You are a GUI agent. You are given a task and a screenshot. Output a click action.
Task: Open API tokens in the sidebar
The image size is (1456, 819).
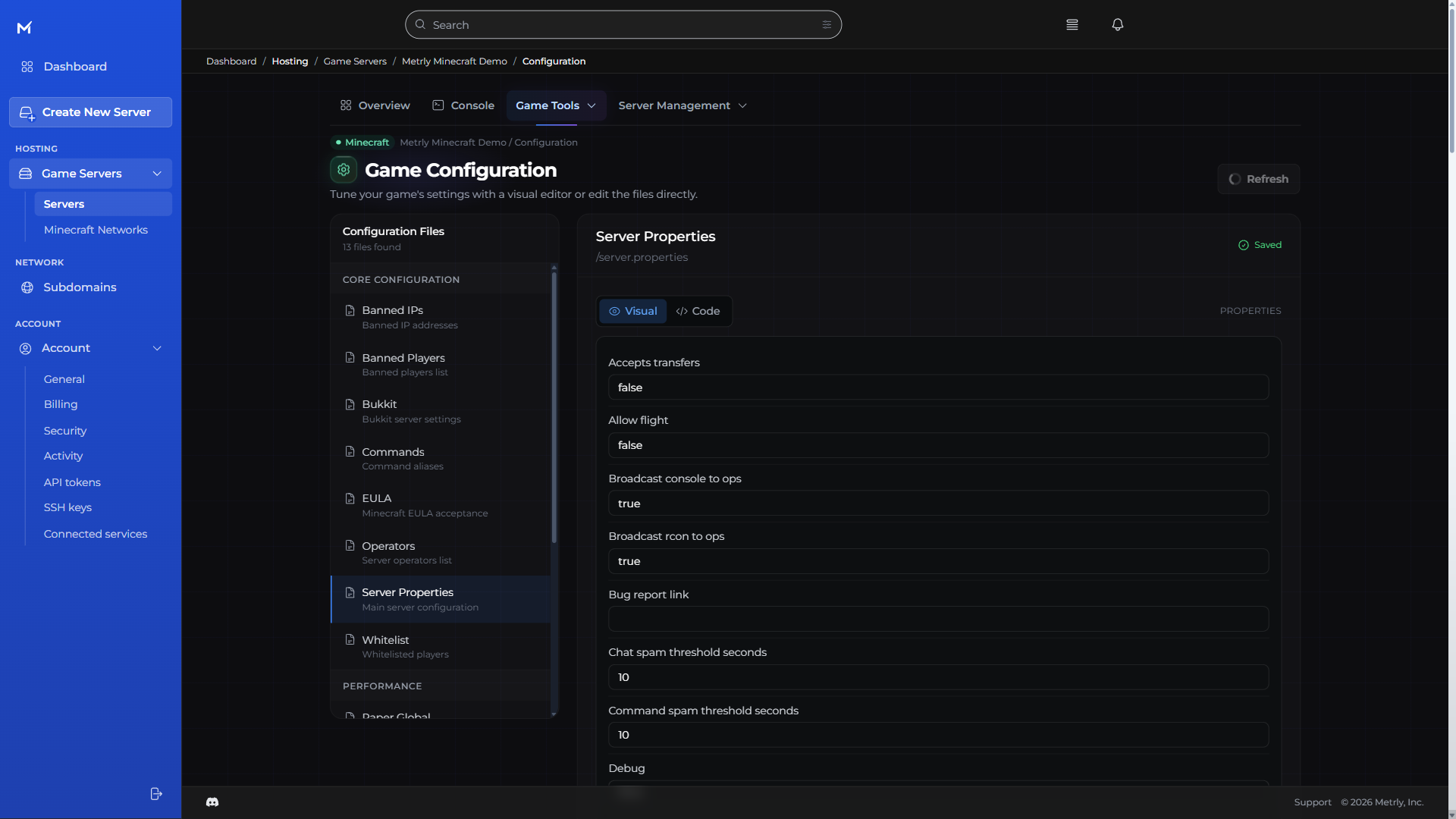[72, 482]
